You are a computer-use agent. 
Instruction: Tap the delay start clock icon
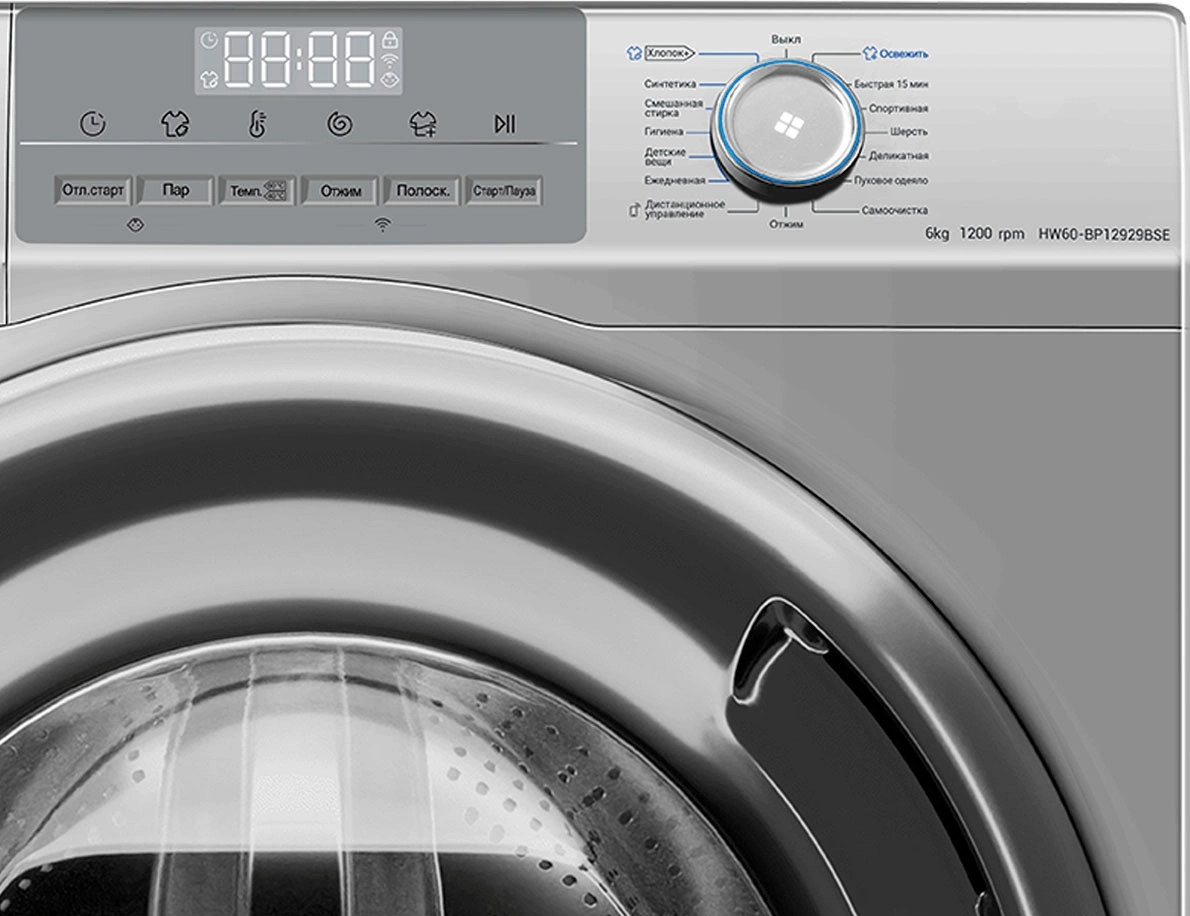point(93,124)
